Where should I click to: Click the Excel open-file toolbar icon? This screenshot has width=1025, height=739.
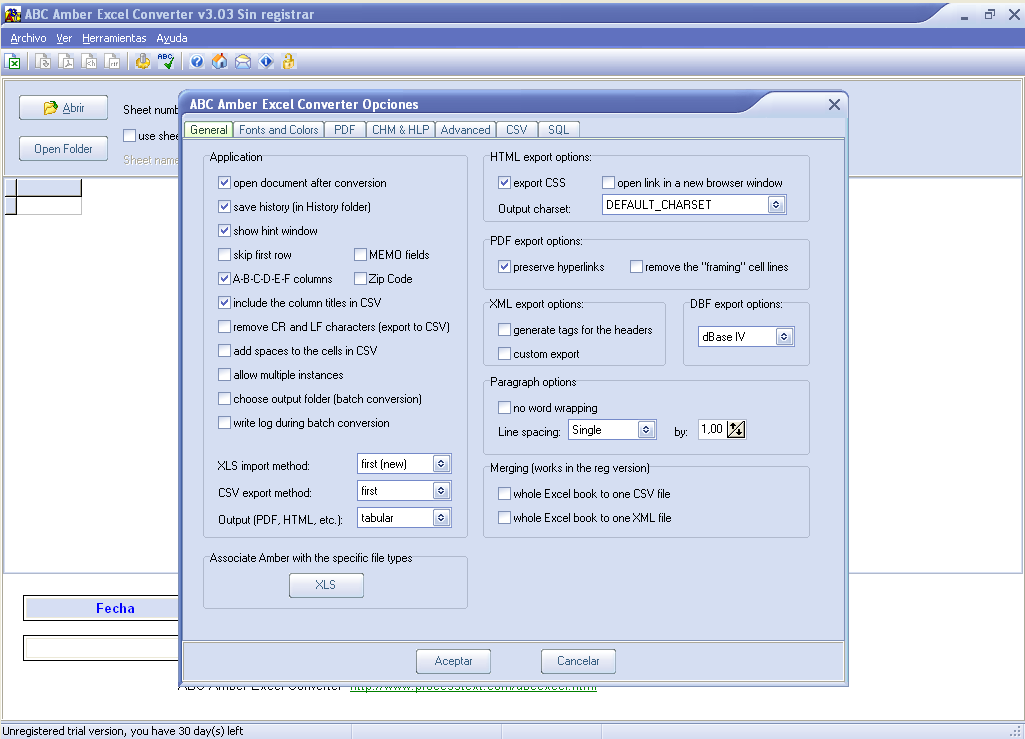[x=12, y=61]
